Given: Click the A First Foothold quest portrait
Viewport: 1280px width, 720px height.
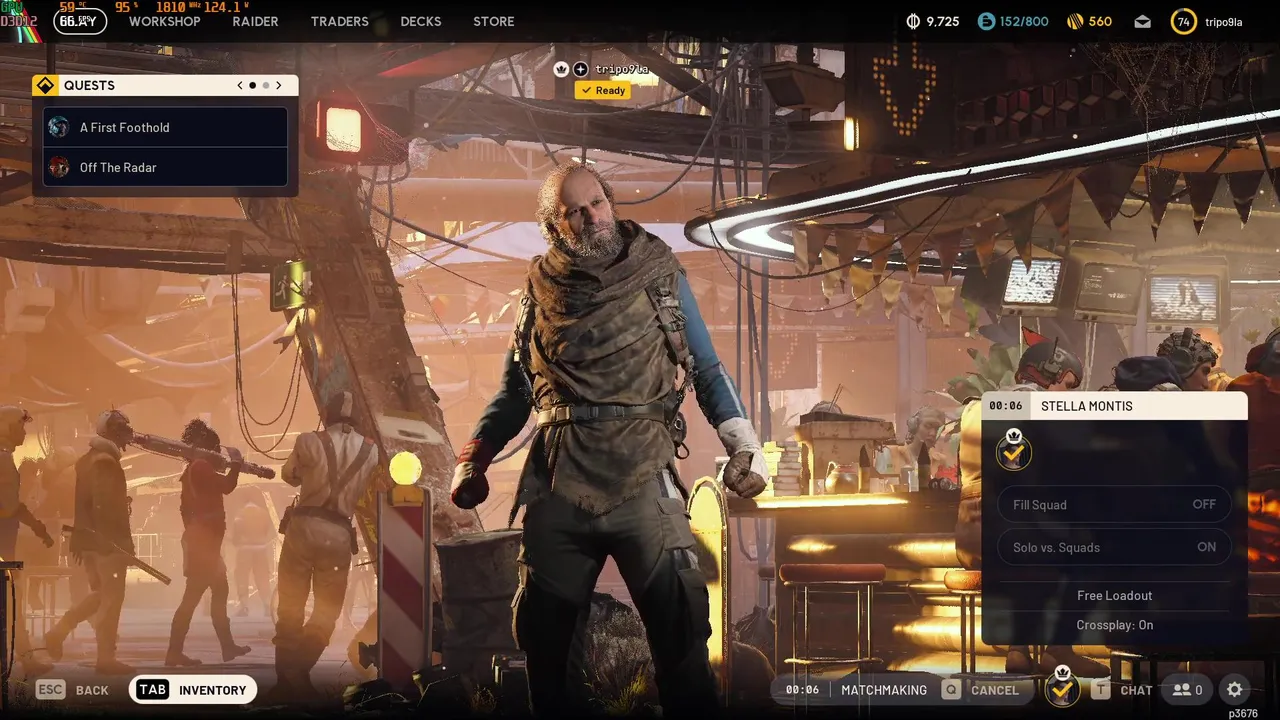Looking at the screenshot, I should coord(59,127).
